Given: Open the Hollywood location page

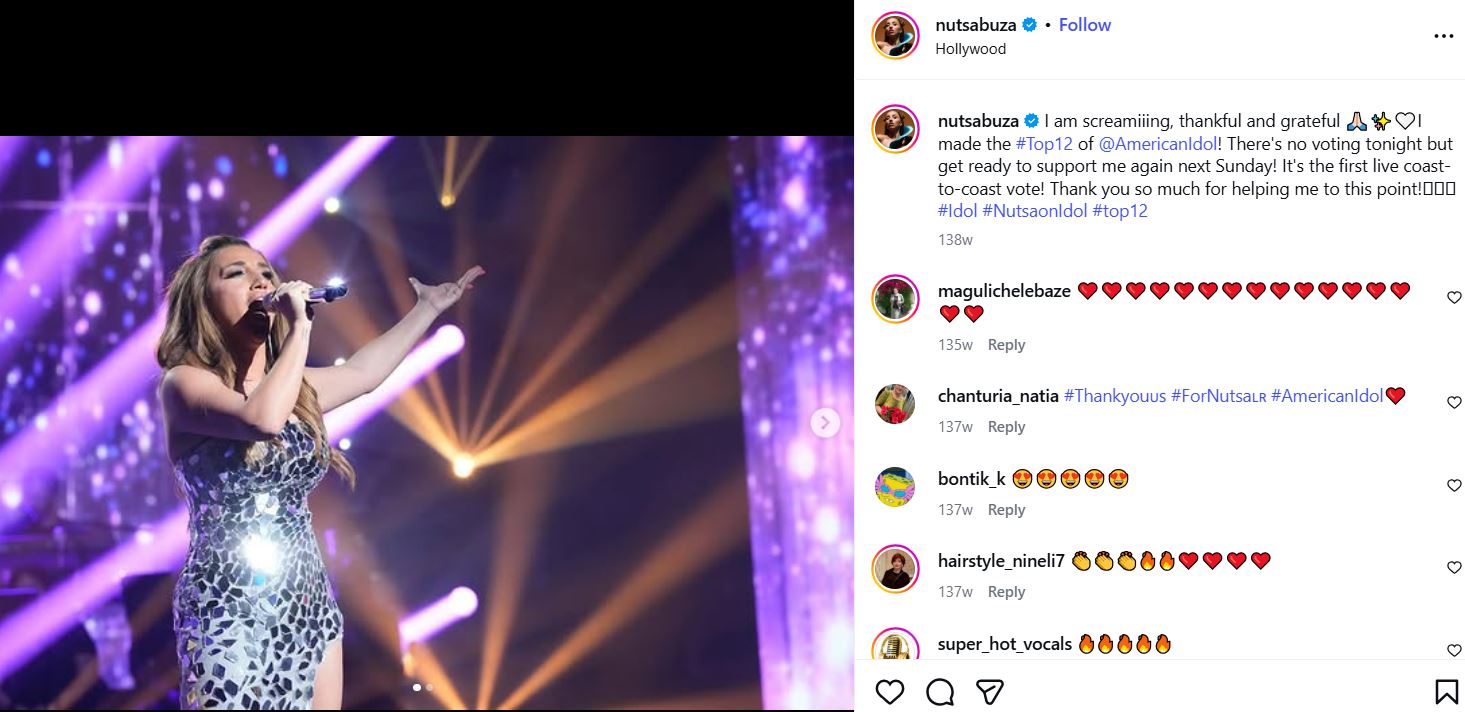Looking at the screenshot, I should [x=969, y=48].
